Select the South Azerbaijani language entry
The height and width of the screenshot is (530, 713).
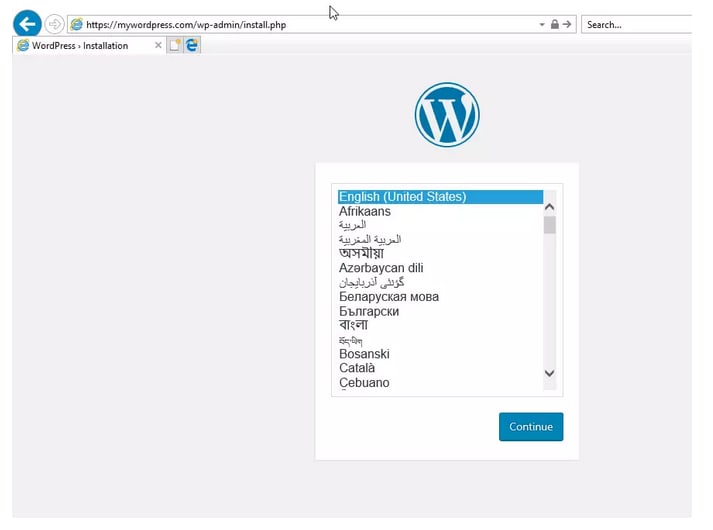440,282
